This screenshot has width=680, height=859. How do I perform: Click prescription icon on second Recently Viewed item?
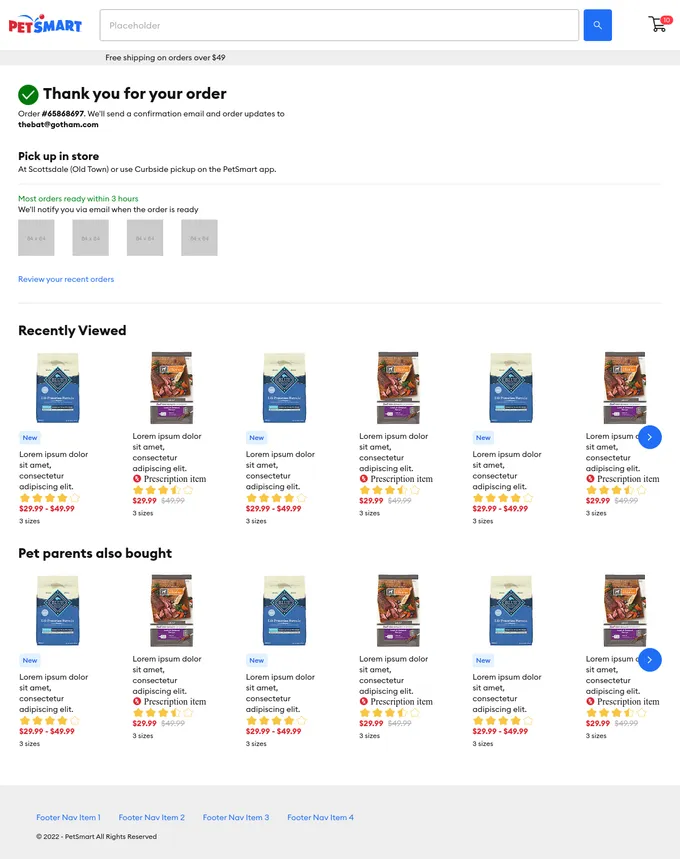137,479
